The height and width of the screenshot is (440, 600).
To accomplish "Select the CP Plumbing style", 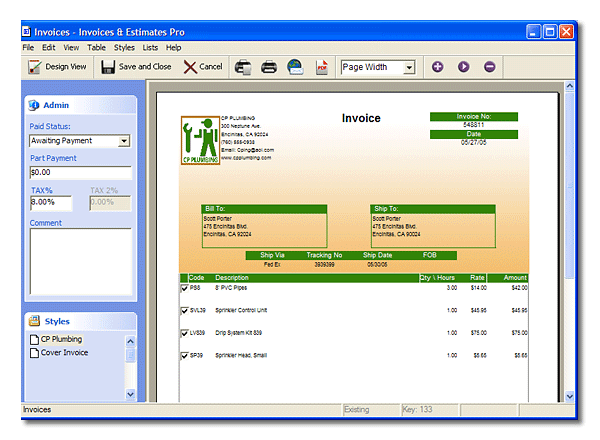I will click(x=61, y=339).
